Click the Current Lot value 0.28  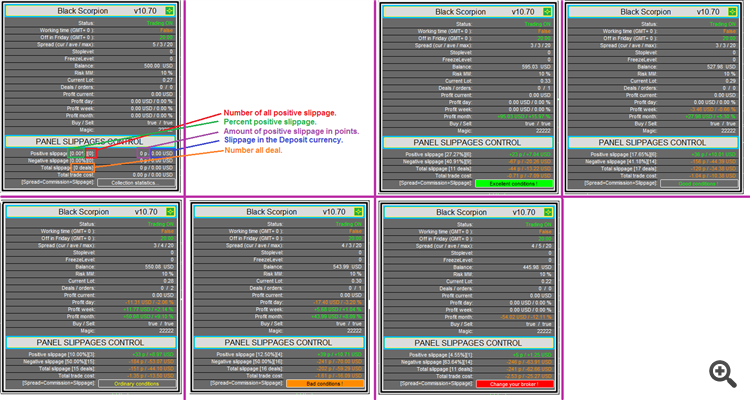pos(169,281)
